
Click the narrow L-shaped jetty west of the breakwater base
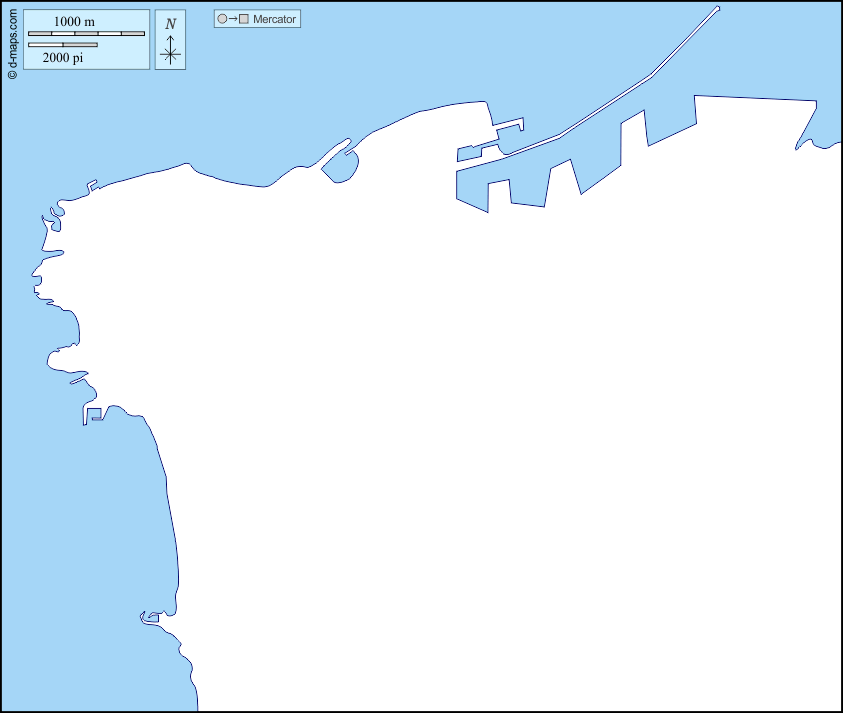508,127
